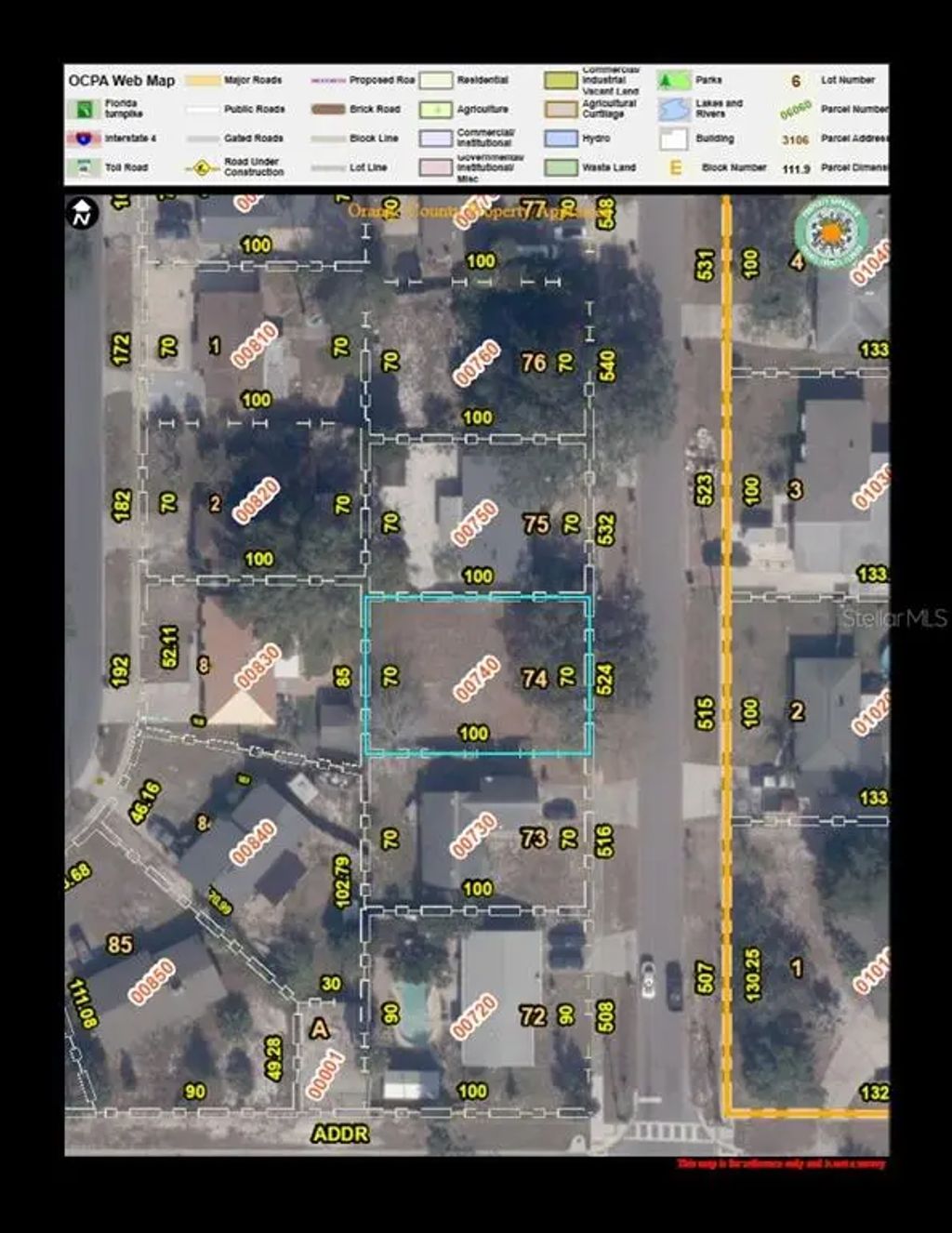Click parcel number 00850 label
This screenshot has width=952, height=1233.
coord(152,983)
